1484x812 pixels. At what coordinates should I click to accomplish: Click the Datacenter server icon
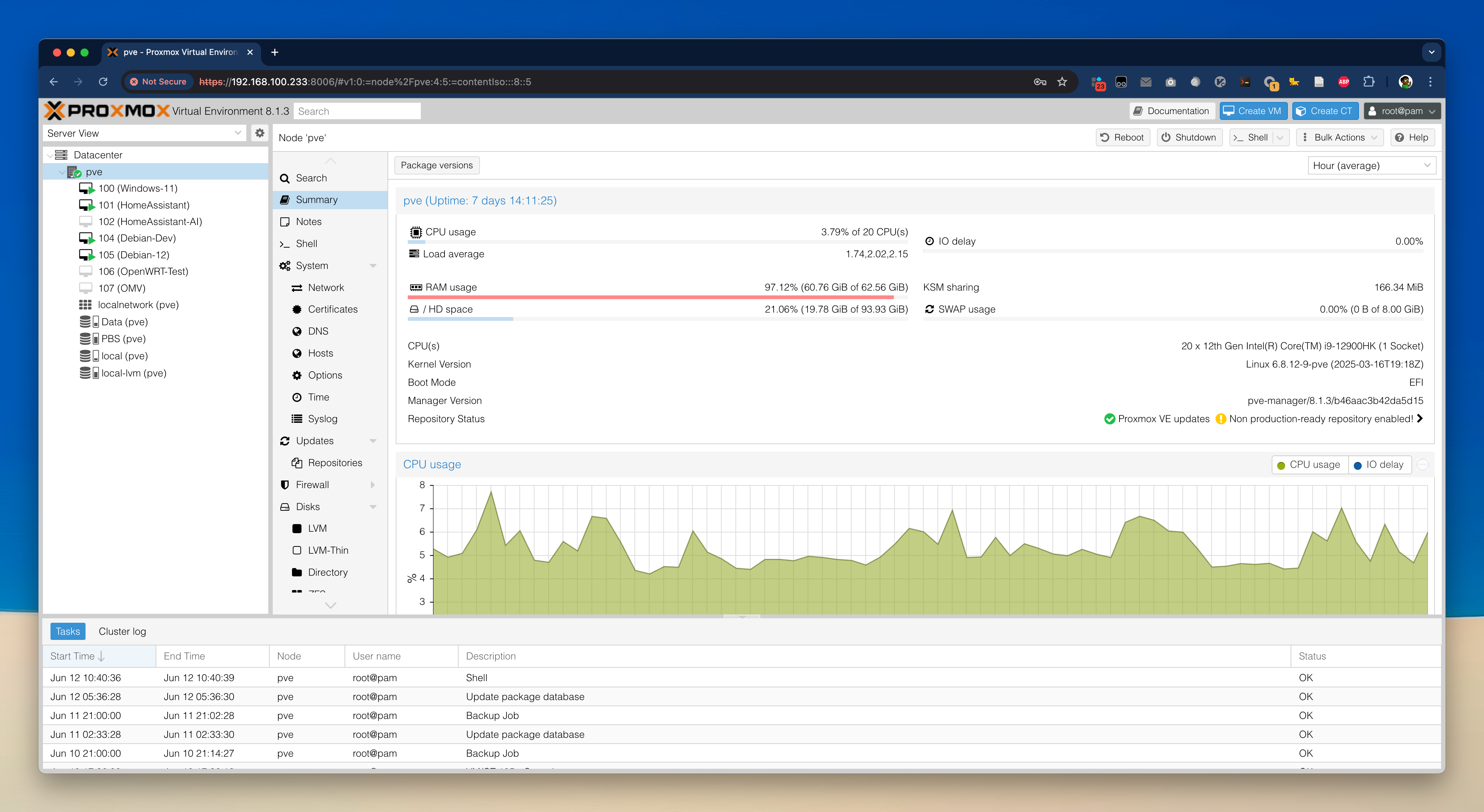[61, 155]
